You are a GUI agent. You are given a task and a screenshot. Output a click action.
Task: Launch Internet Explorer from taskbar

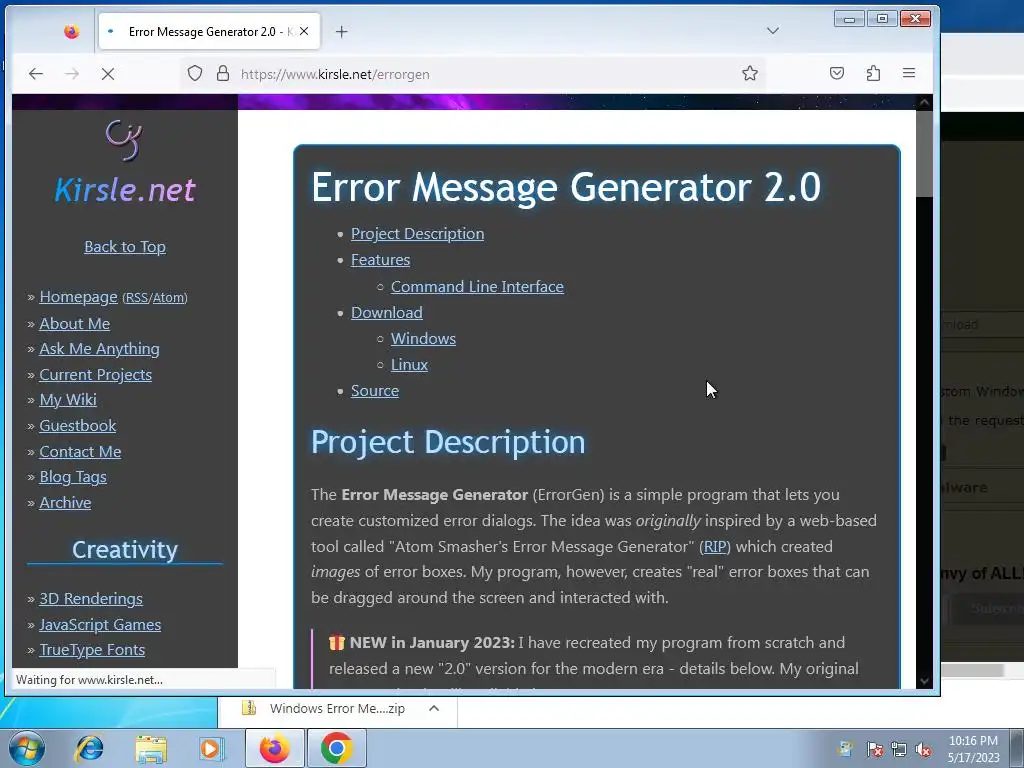click(89, 748)
